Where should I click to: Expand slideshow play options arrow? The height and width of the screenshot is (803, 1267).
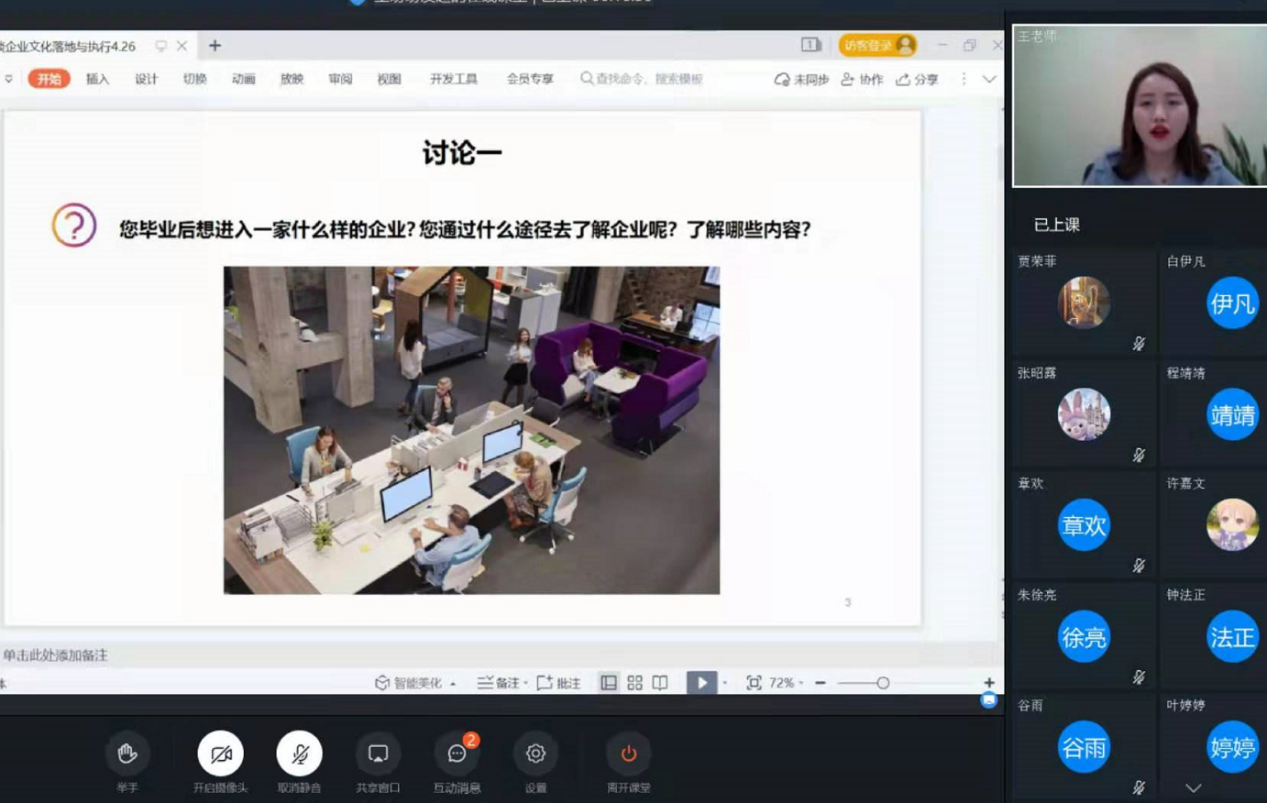coord(724,684)
